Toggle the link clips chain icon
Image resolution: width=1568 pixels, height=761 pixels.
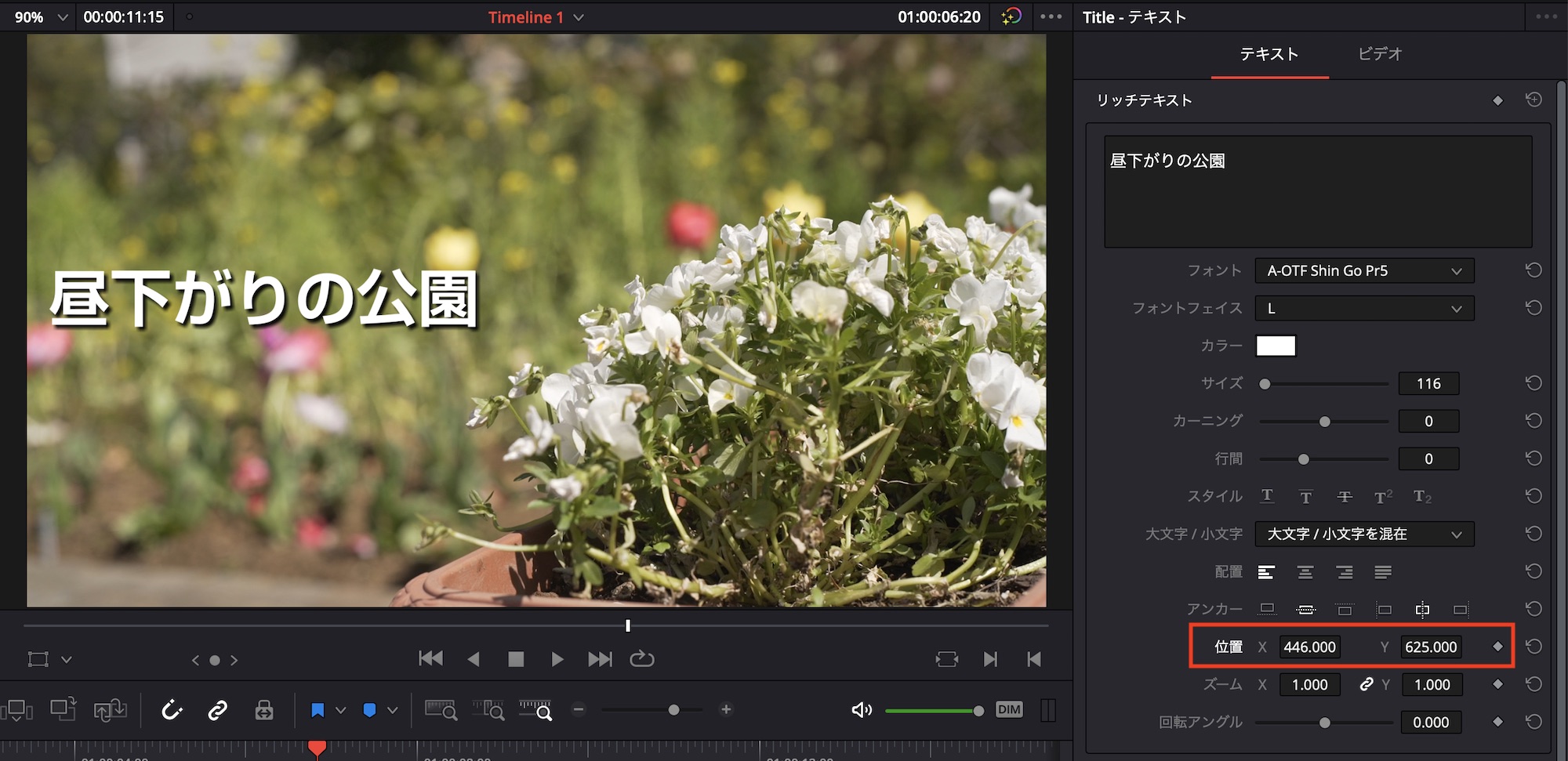[217, 710]
